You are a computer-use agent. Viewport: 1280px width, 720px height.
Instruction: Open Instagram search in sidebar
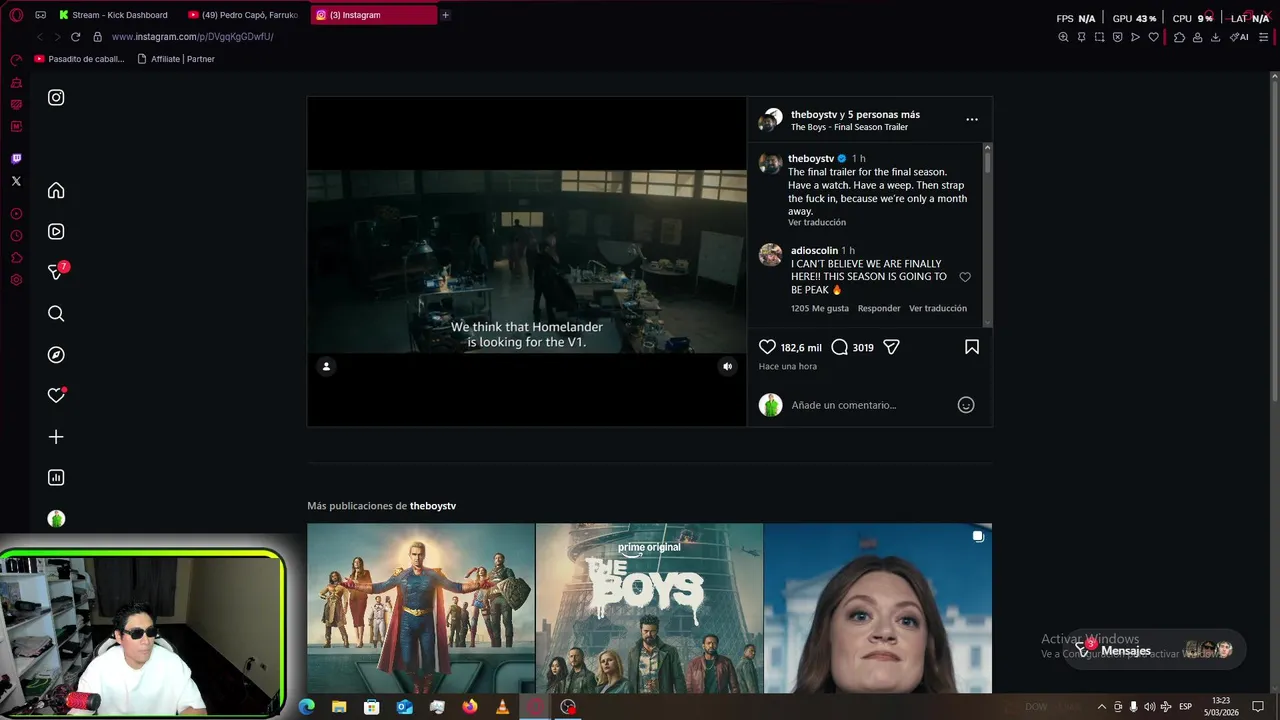coord(56,313)
